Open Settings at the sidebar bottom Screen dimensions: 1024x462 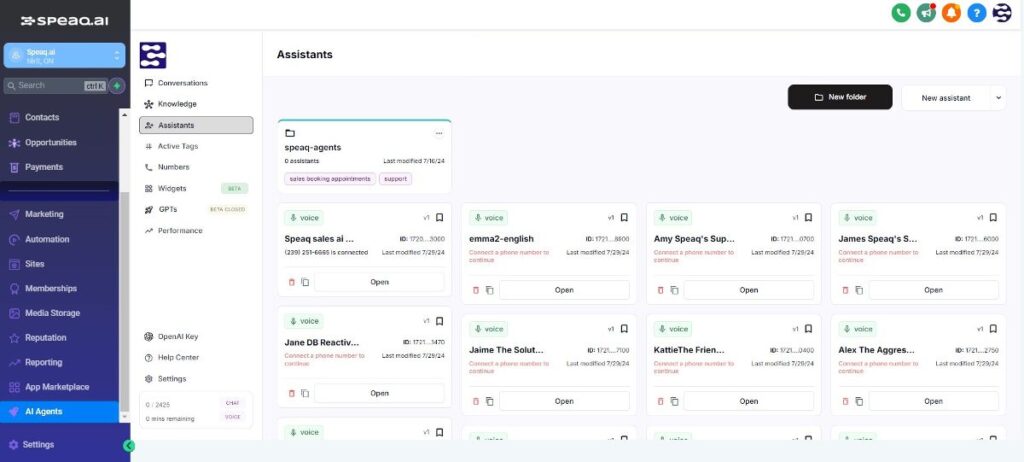[38, 445]
